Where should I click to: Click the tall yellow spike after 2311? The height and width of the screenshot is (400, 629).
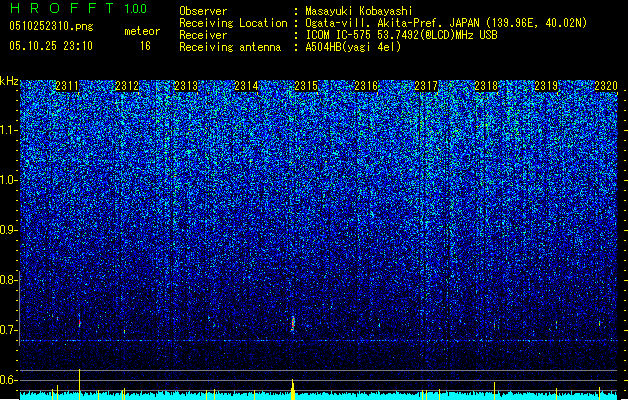click(x=79, y=384)
